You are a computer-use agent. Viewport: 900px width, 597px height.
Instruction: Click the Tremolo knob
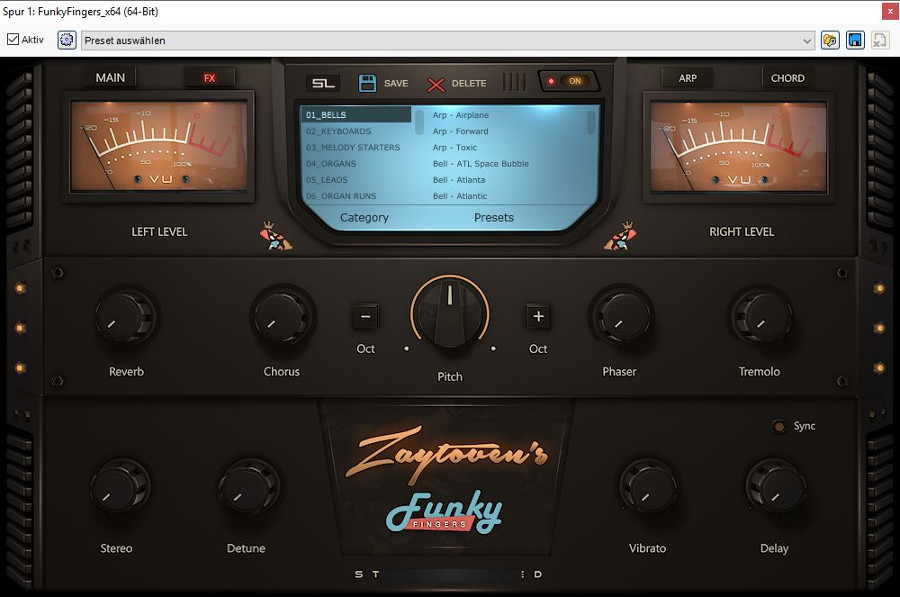761,316
